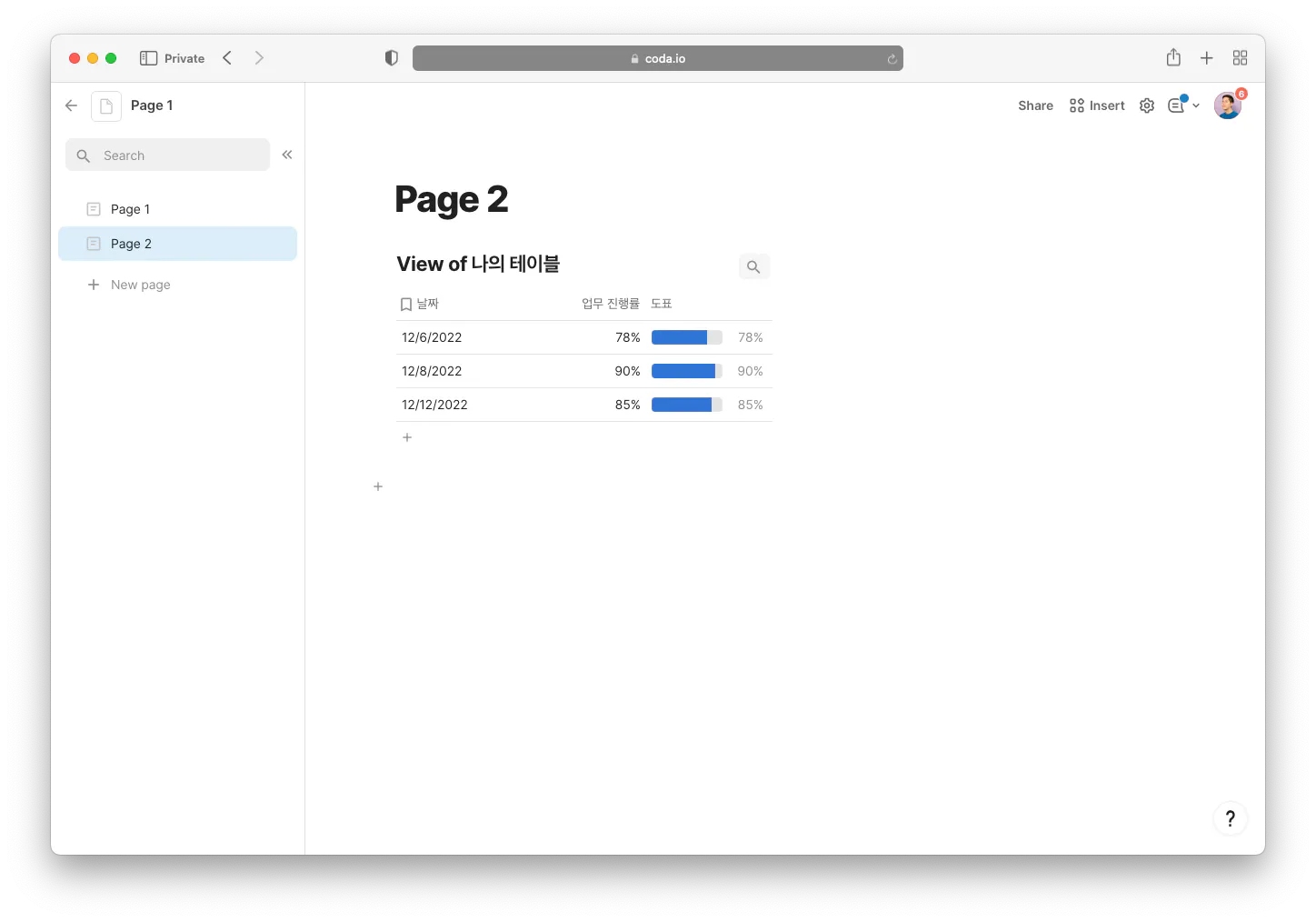Image resolution: width=1316 pixels, height=922 pixels.
Task: Open the Safari share icon
Action: 1173,57
